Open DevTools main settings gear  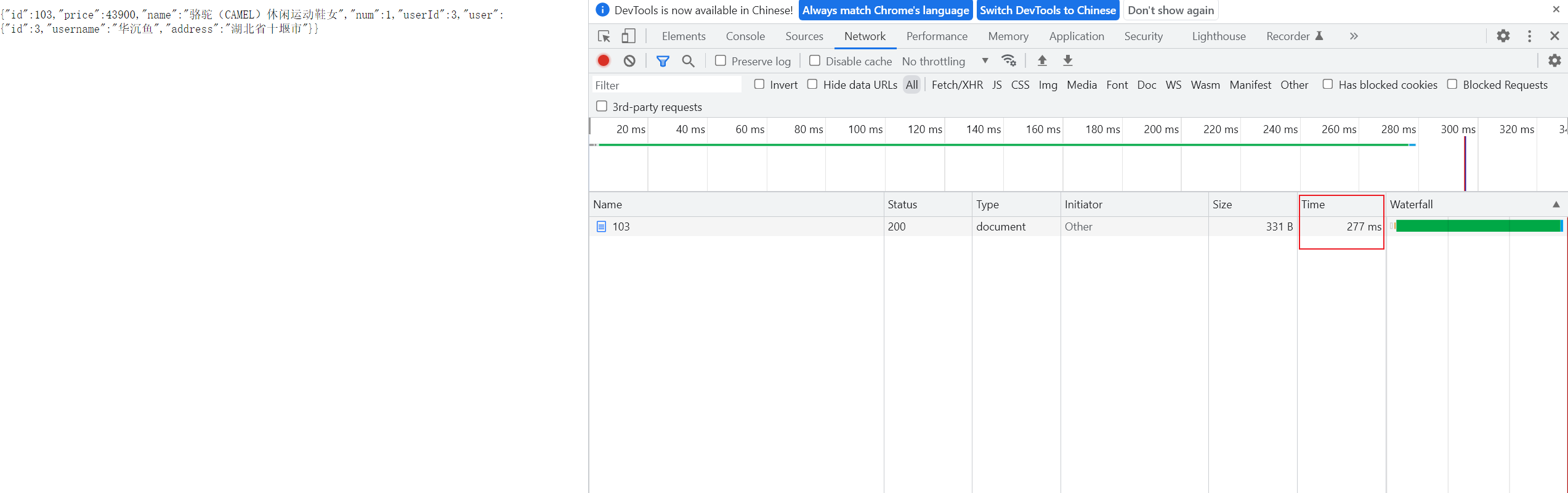pos(1503,36)
